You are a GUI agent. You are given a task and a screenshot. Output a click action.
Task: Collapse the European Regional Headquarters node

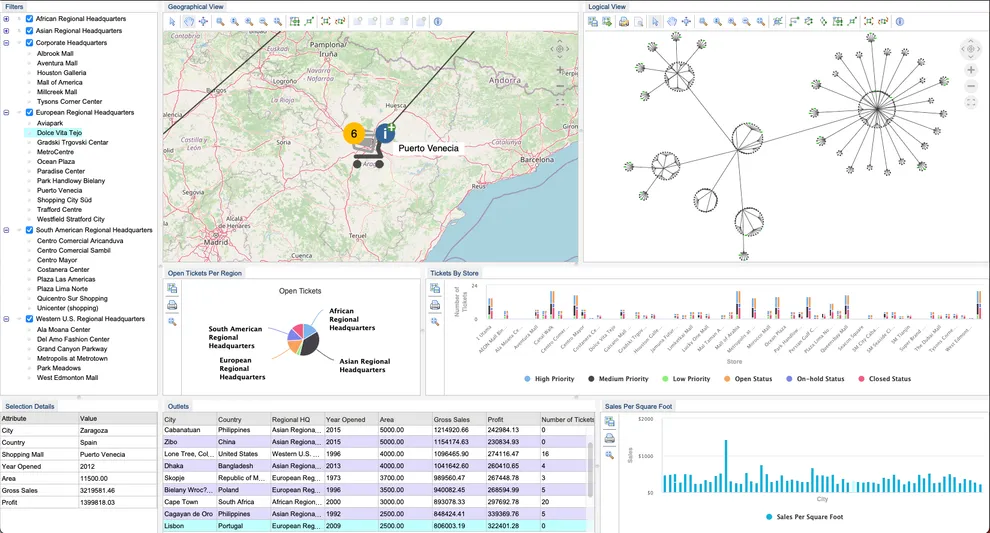[x=7, y=113]
